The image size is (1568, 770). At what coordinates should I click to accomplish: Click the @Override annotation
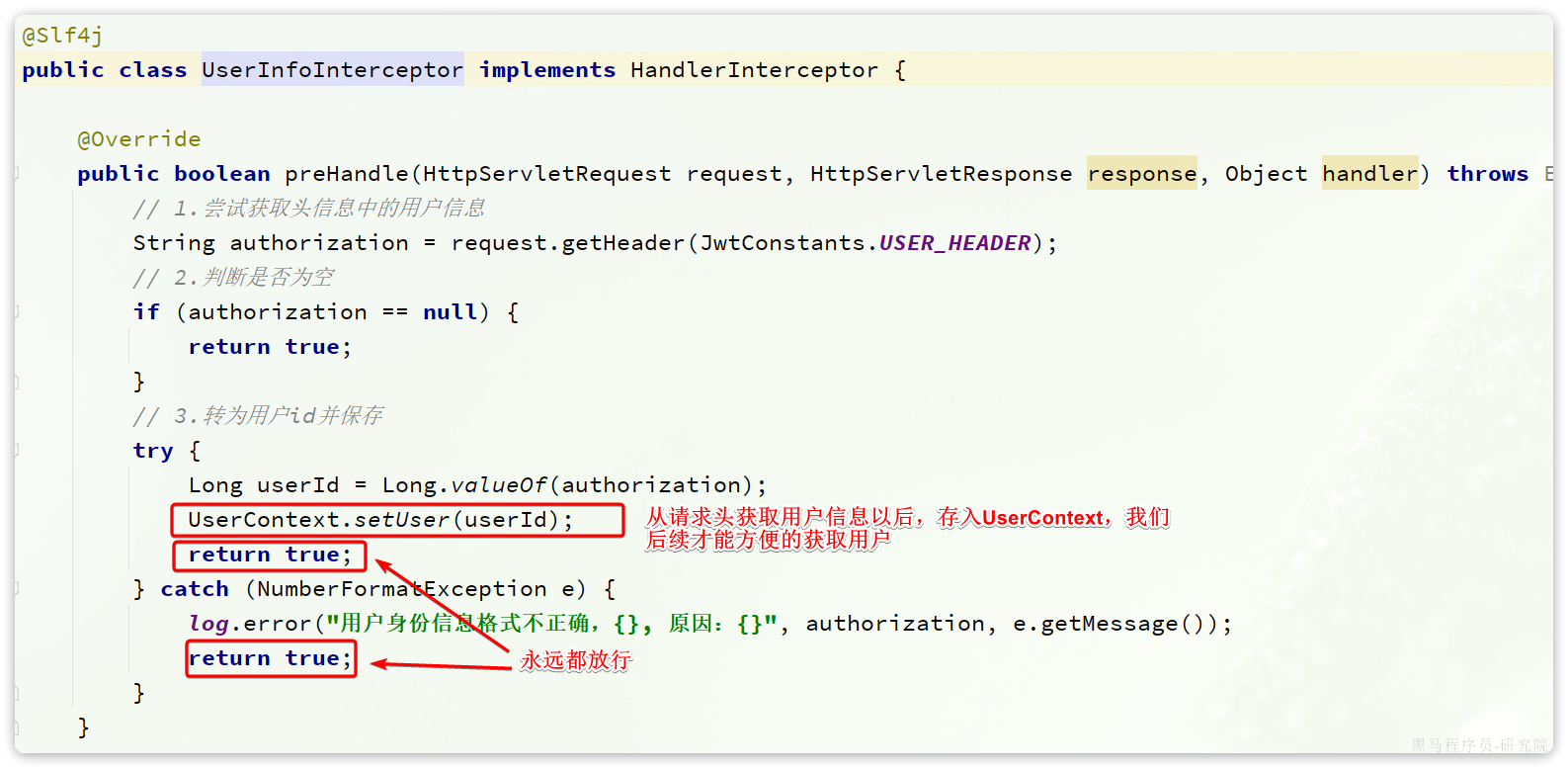pos(139,139)
